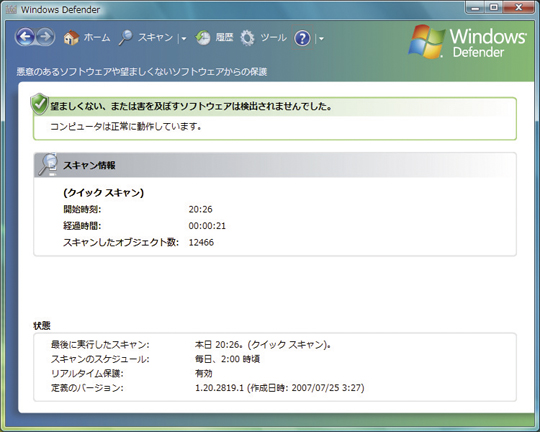
Task: Click the schedule value 毎日、2:00 時頃
Action: pyautogui.click(x=227, y=359)
